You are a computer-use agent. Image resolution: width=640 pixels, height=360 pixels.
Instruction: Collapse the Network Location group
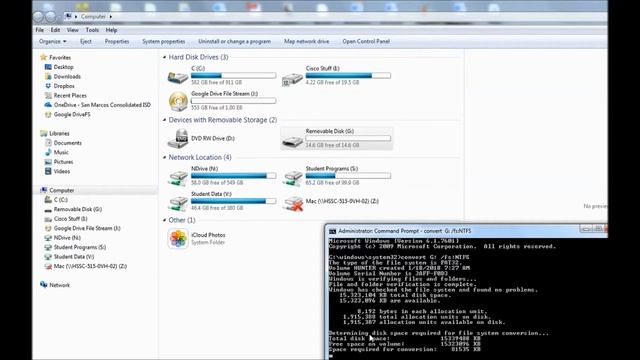164,157
